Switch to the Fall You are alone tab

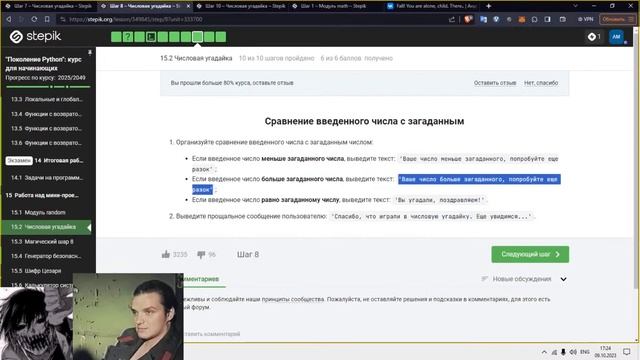click(x=432, y=6)
